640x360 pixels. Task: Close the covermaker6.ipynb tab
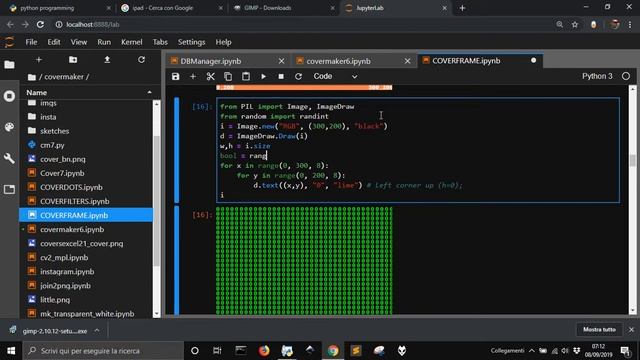tap(407, 61)
